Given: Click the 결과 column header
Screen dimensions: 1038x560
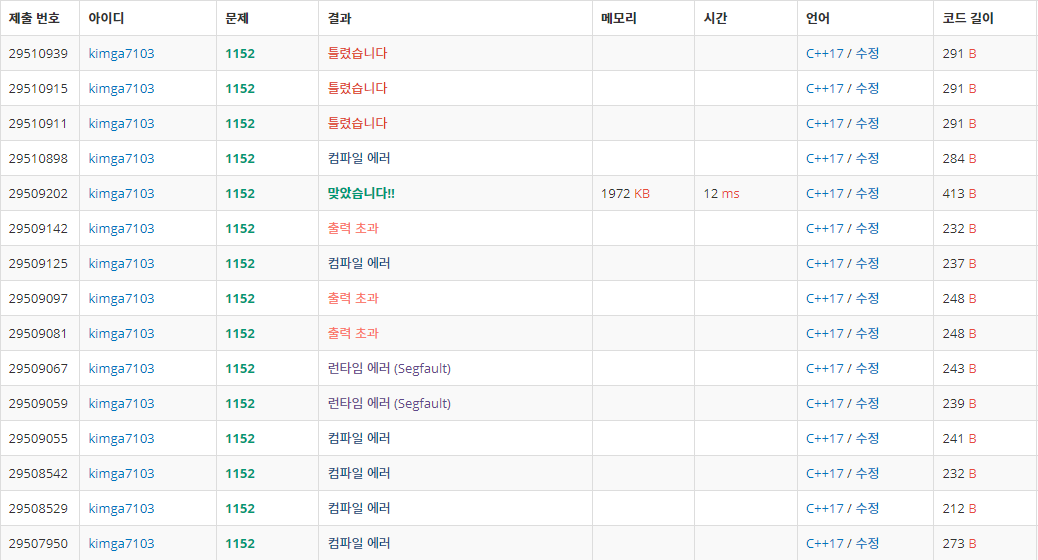Looking at the screenshot, I should [340, 19].
